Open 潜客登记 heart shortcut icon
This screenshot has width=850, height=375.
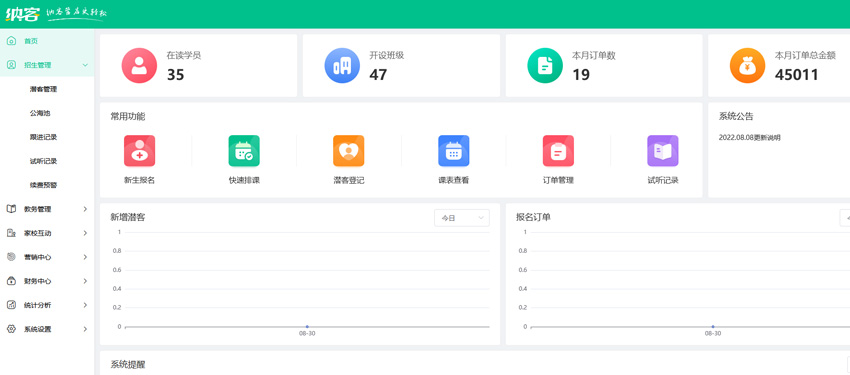tap(349, 151)
